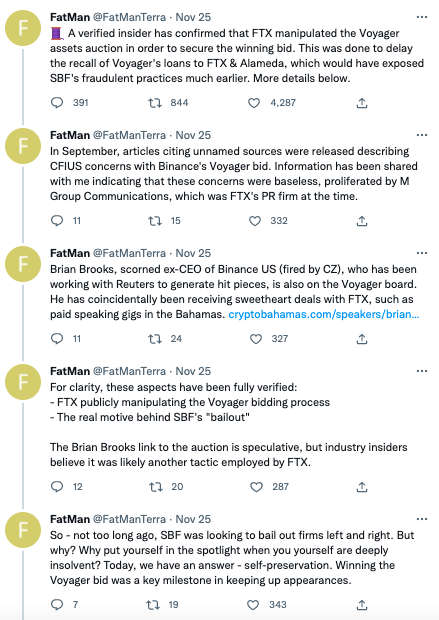Reply to the tweet with 12 replies
This screenshot has width=439, height=620.
point(57,486)
